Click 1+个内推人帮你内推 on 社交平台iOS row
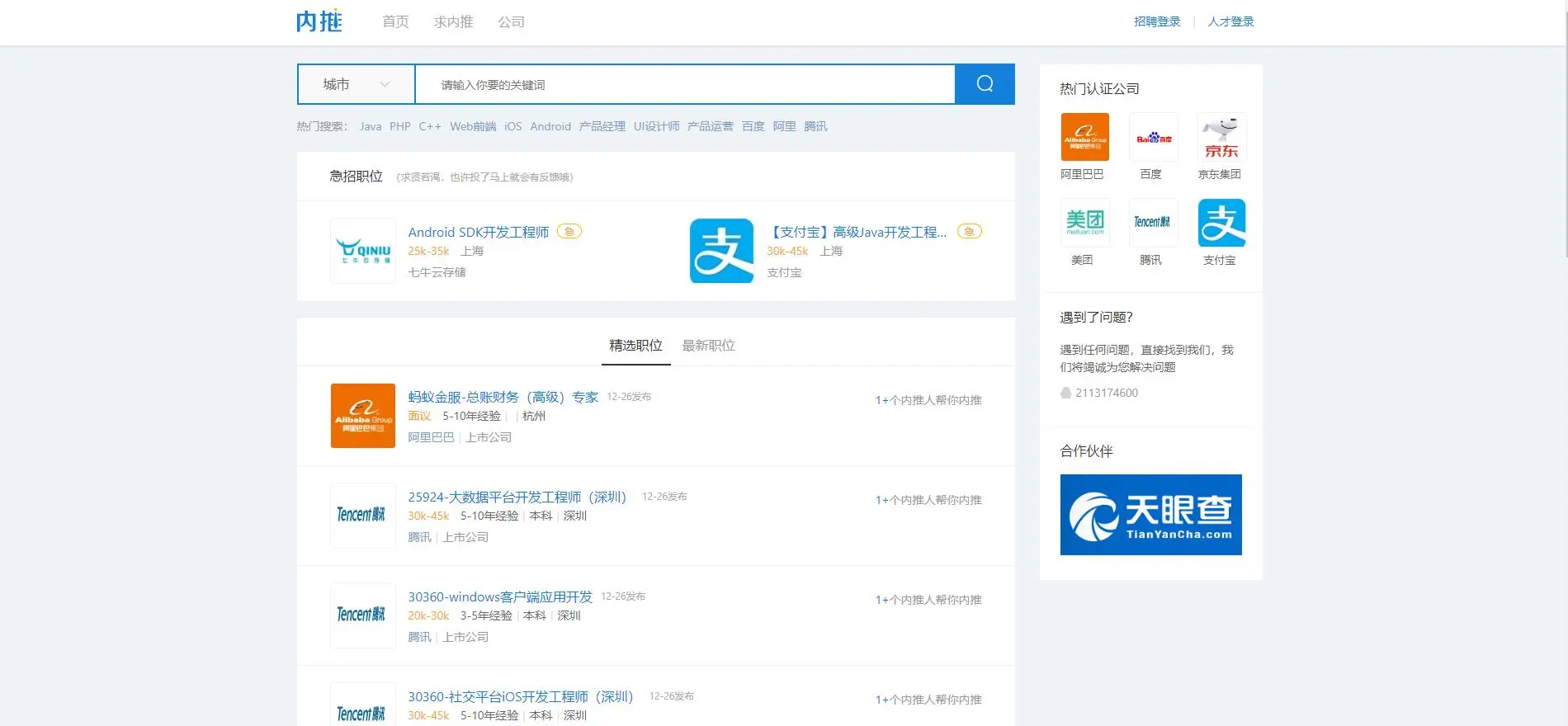This screenshot has height=726, width=1568. [x=928, y=700]
